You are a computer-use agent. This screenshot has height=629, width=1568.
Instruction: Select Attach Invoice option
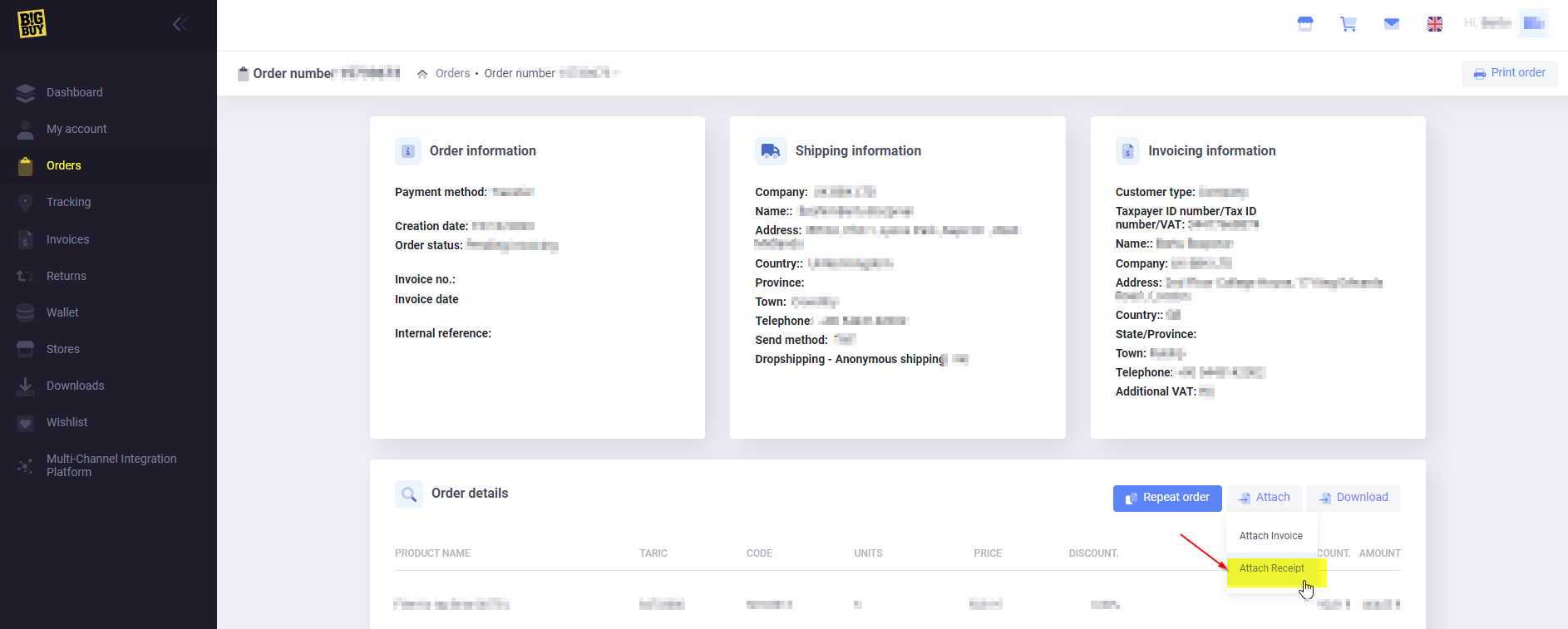[x=1270, y=536]
